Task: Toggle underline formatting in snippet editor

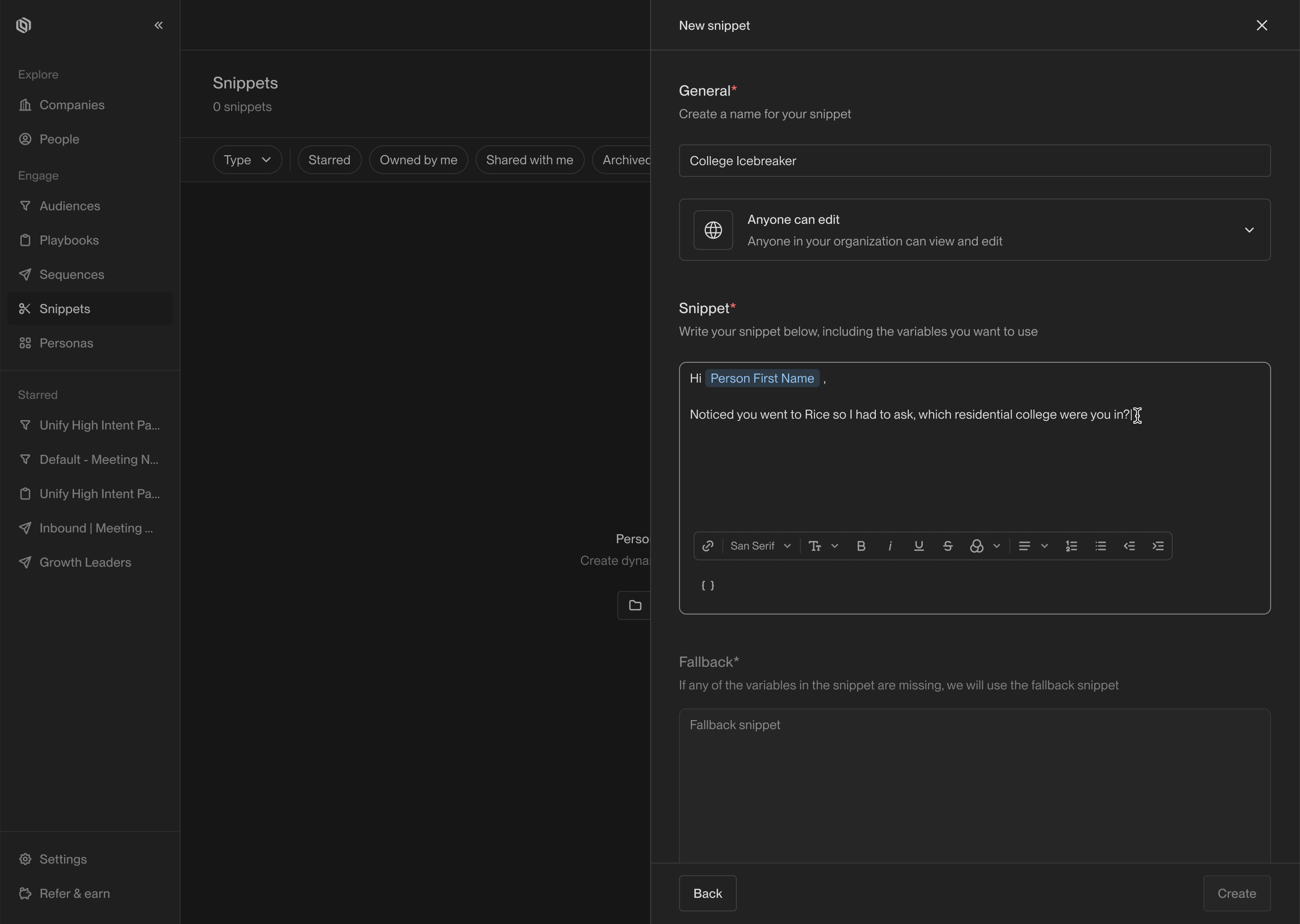Action: 918,545
